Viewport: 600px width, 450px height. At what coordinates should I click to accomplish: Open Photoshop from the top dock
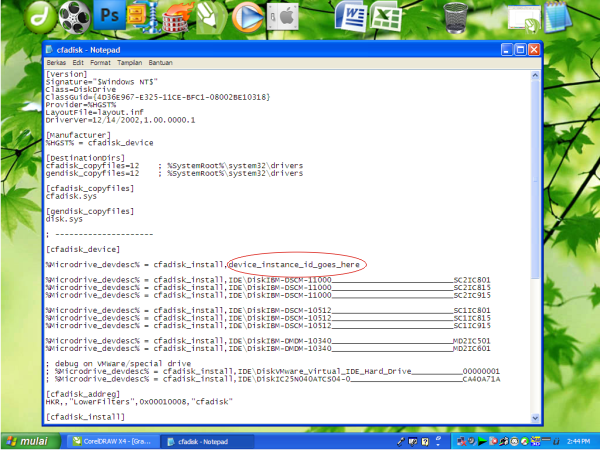pyautogui.click(x=108, y=15)
